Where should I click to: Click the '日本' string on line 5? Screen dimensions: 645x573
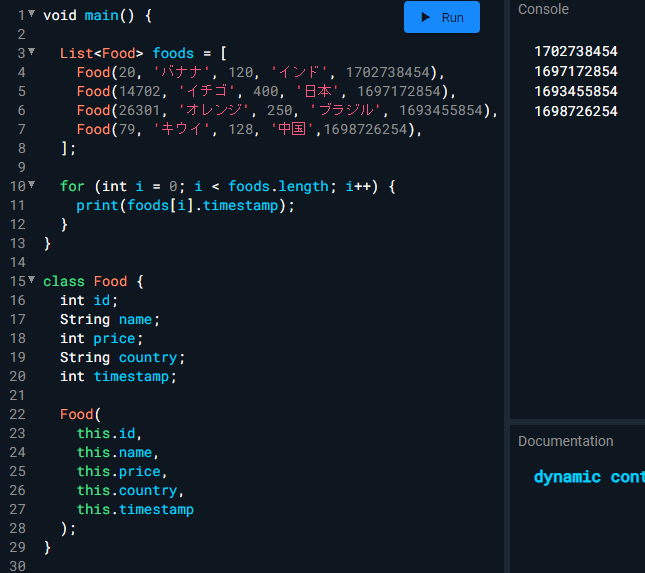tap(318, 91)
